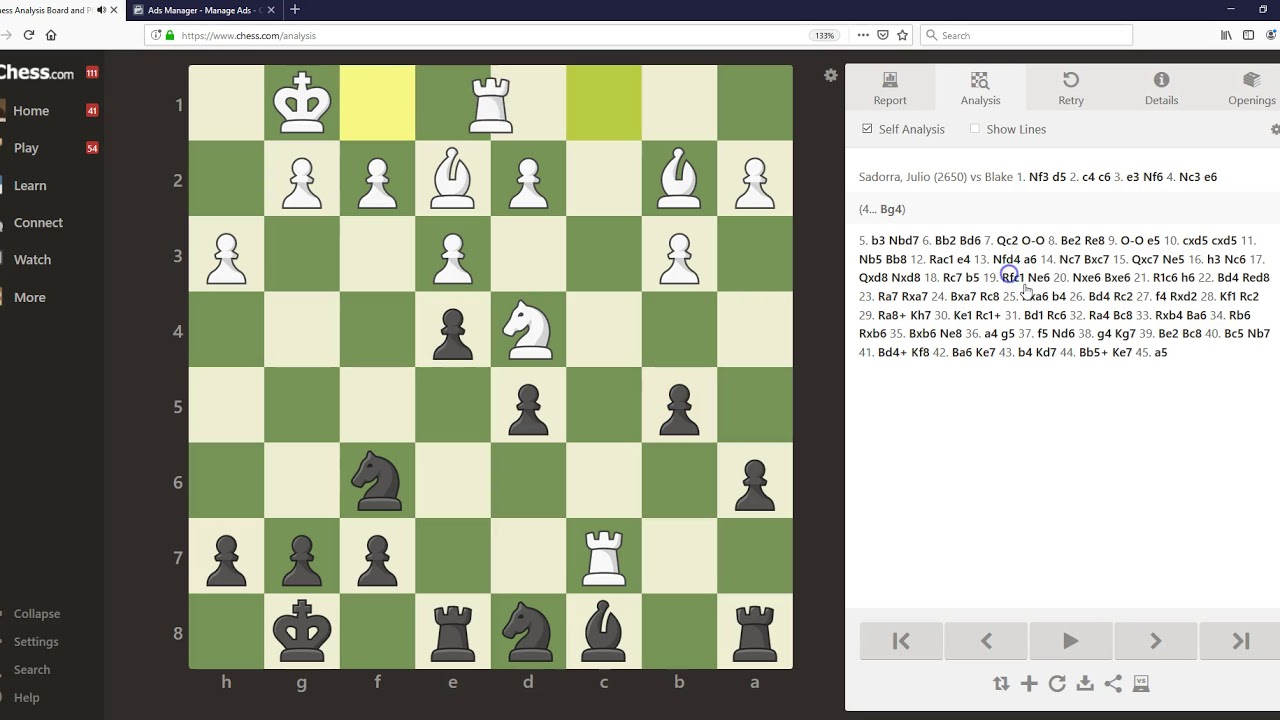Screen dimensions: 1280x720
Task: Bookmark this page with the star icon
Action: click(x=902, y=35)
